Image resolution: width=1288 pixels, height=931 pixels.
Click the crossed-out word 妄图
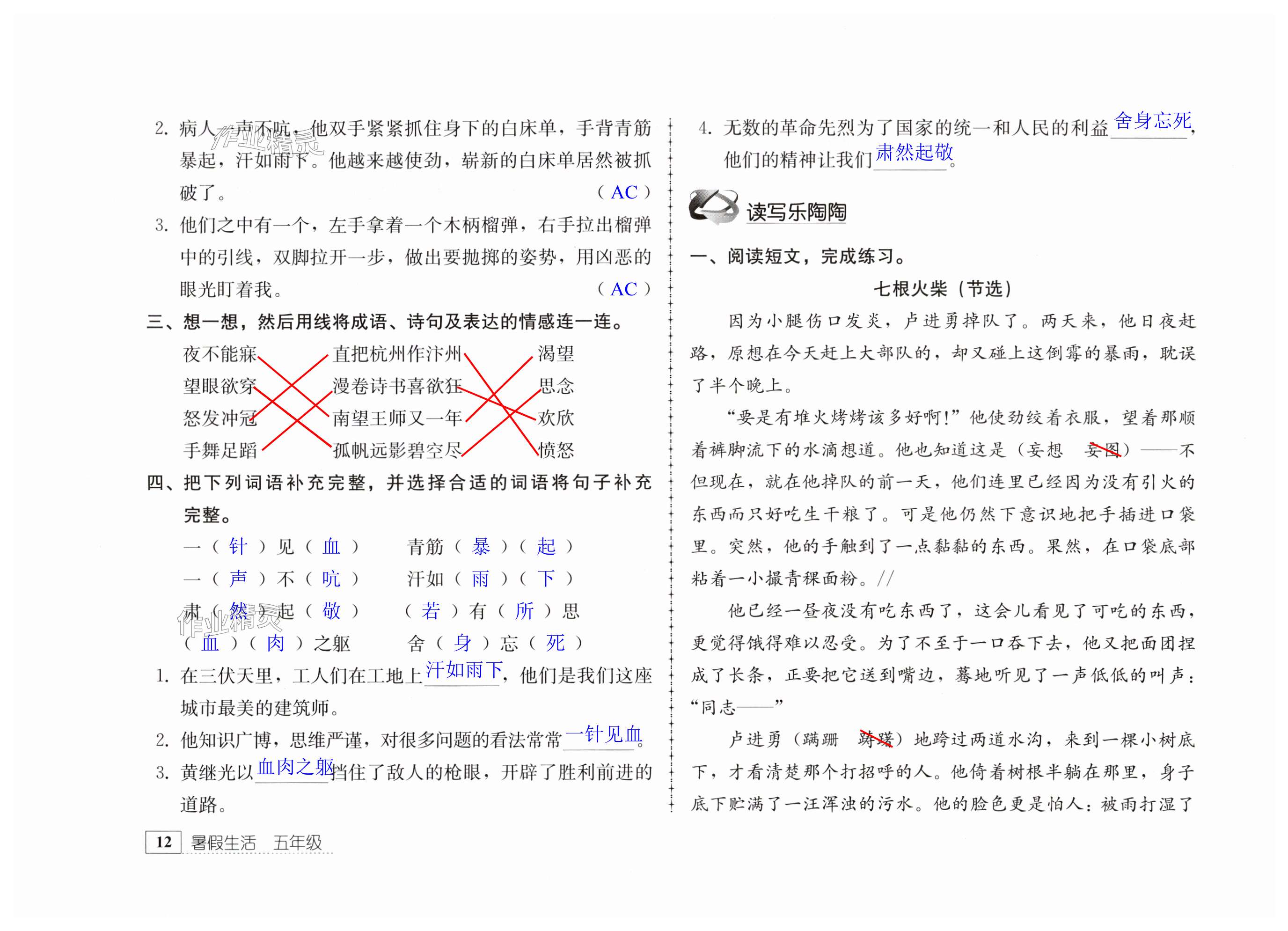(x=1102, y=450)
